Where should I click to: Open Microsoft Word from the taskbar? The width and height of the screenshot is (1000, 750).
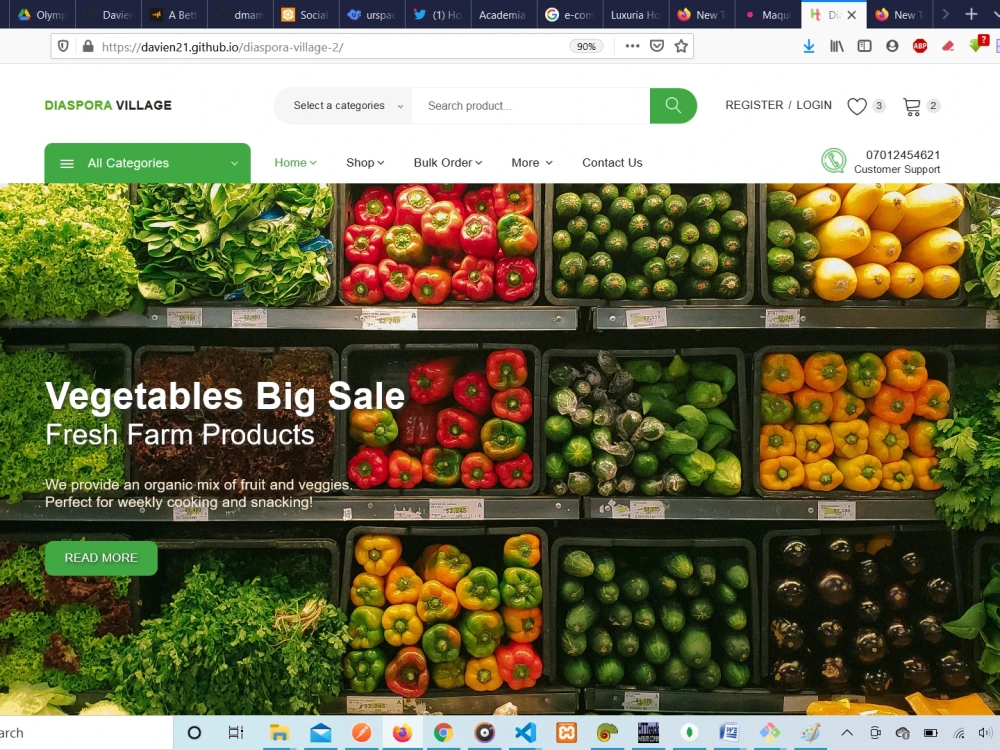(729, 733)
